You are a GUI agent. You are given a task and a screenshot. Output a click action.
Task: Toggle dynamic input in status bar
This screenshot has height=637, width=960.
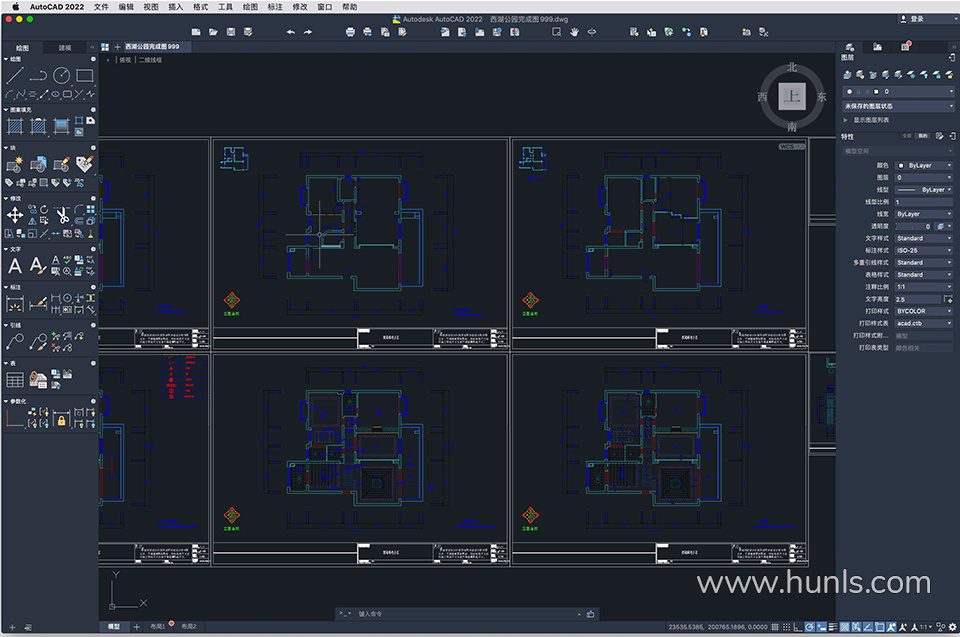822,627
